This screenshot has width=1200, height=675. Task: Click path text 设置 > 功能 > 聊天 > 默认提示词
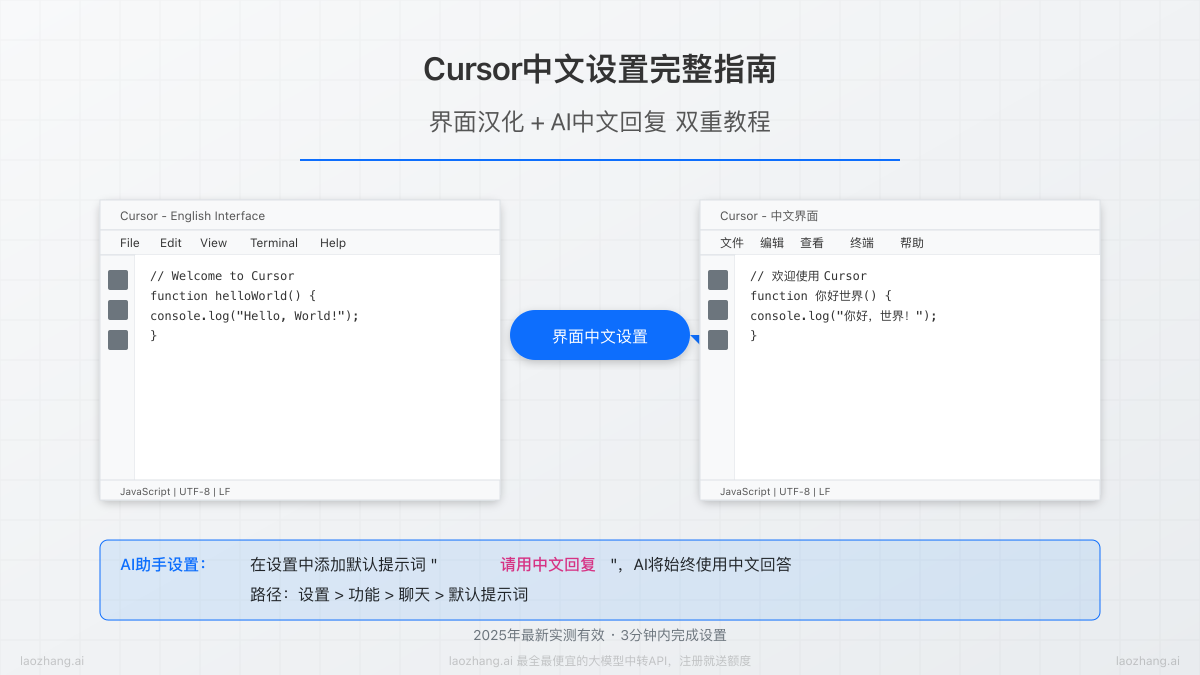[x=413, y=595]
